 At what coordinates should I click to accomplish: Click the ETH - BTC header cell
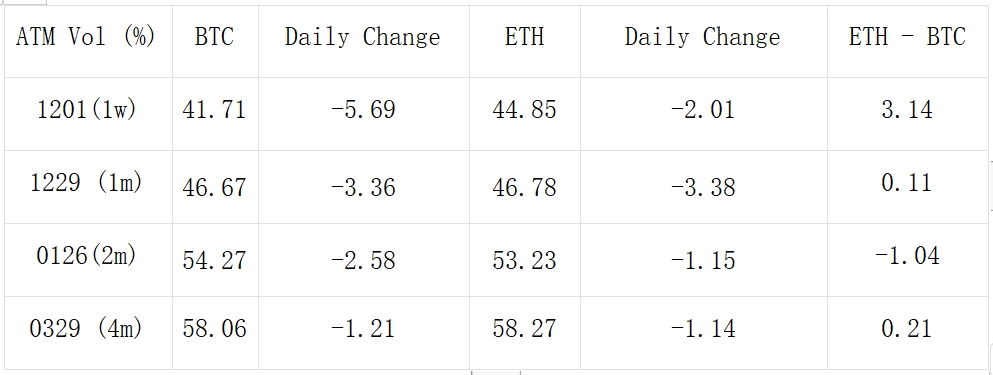click(906, 42)
